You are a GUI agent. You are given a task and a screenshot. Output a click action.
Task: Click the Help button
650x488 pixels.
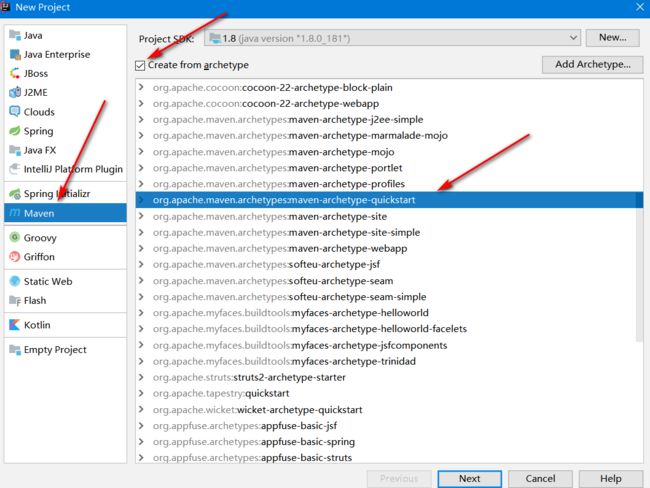point(611,478)
